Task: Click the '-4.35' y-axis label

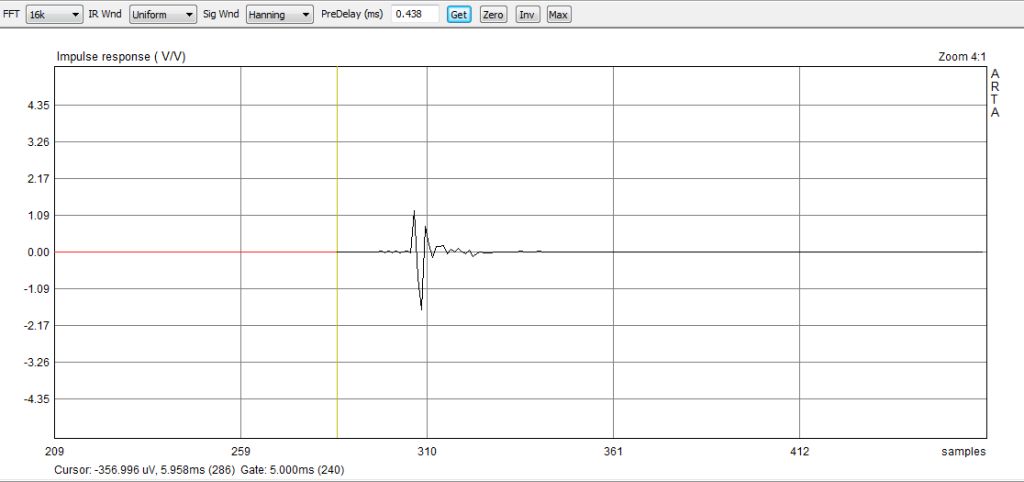Action: tap(37, 399)
